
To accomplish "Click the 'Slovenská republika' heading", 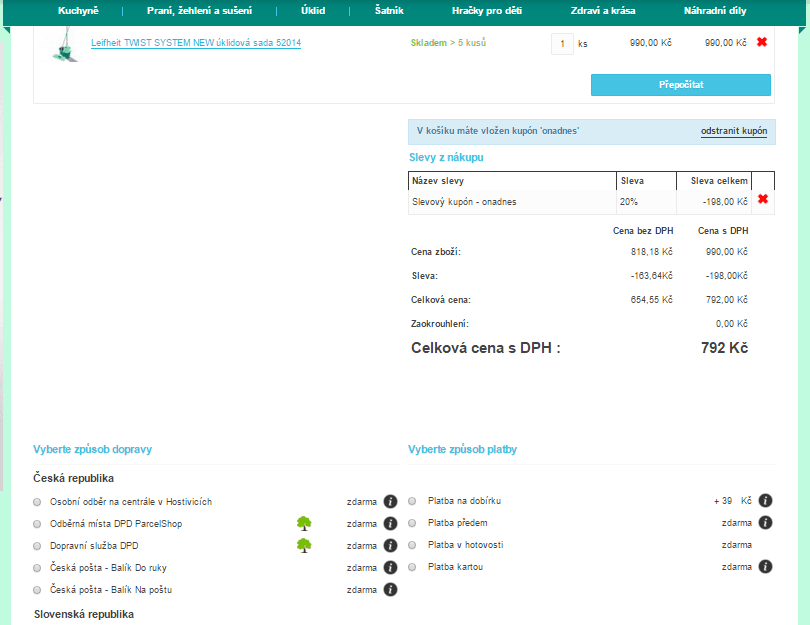I will 84,614.
